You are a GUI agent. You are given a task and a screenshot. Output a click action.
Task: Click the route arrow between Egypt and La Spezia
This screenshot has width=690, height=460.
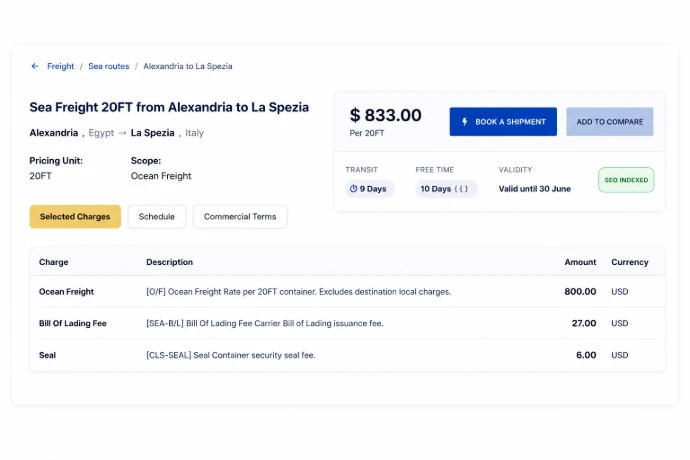(122, 133)
